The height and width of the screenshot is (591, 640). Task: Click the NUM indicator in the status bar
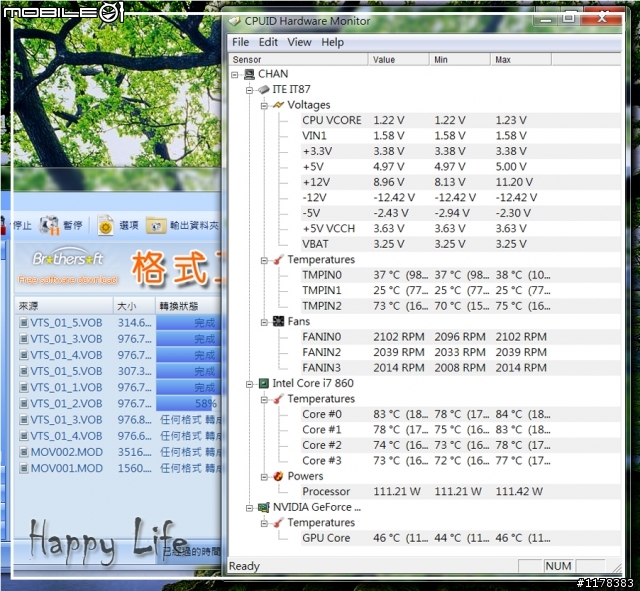tap(558, 566)
